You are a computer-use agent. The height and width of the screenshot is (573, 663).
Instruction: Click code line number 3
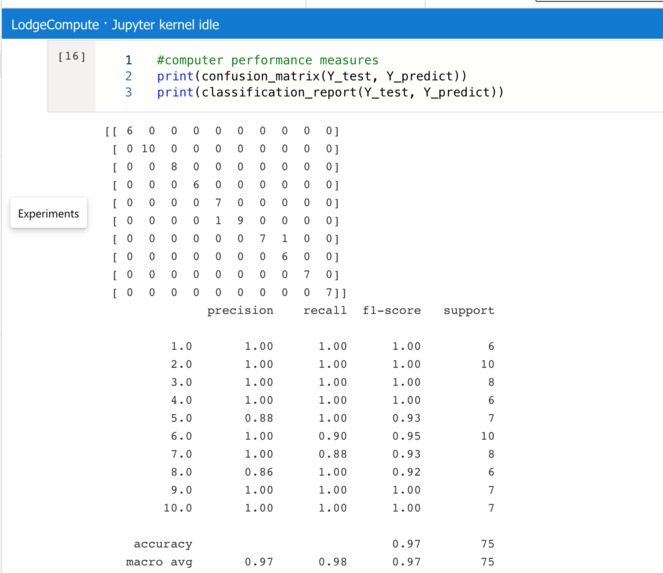(129, 92)
